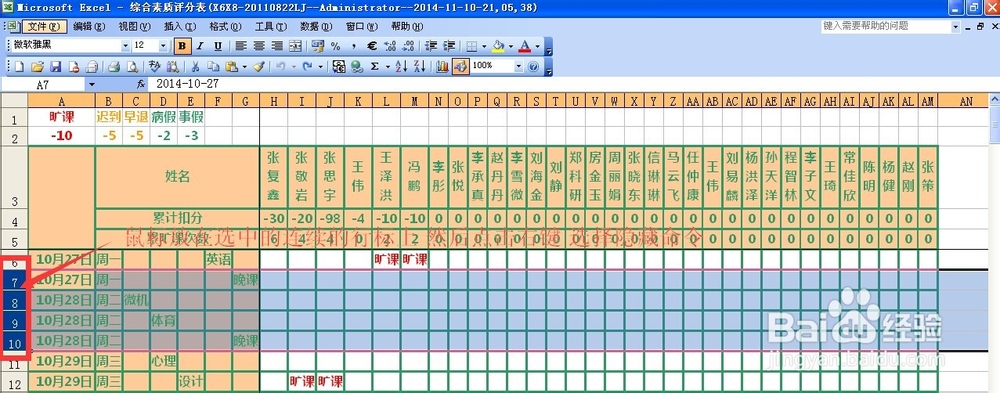
Task: Open the 视图 menu
Action: coord(134,27)
